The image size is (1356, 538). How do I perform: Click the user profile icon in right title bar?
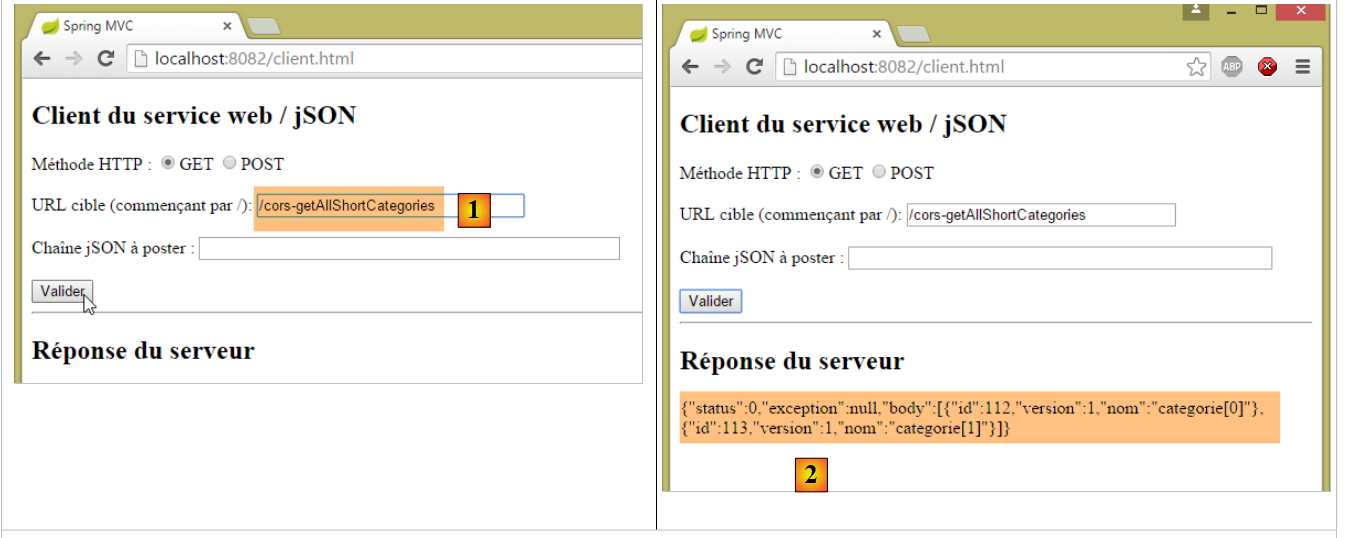click(x=1197, y=10)
